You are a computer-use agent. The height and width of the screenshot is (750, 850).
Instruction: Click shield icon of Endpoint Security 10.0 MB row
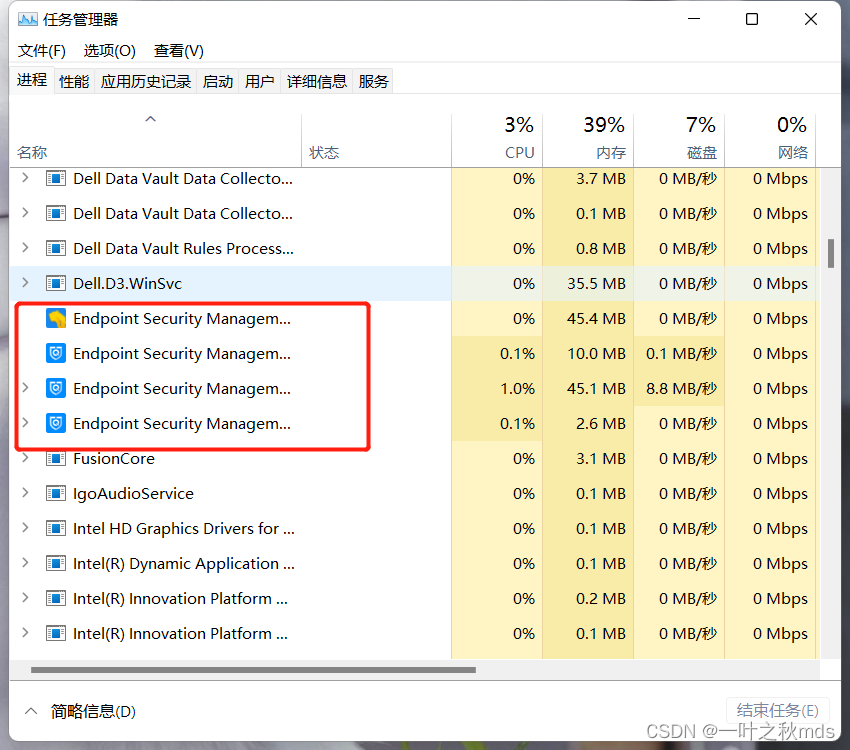click(56, 353)
